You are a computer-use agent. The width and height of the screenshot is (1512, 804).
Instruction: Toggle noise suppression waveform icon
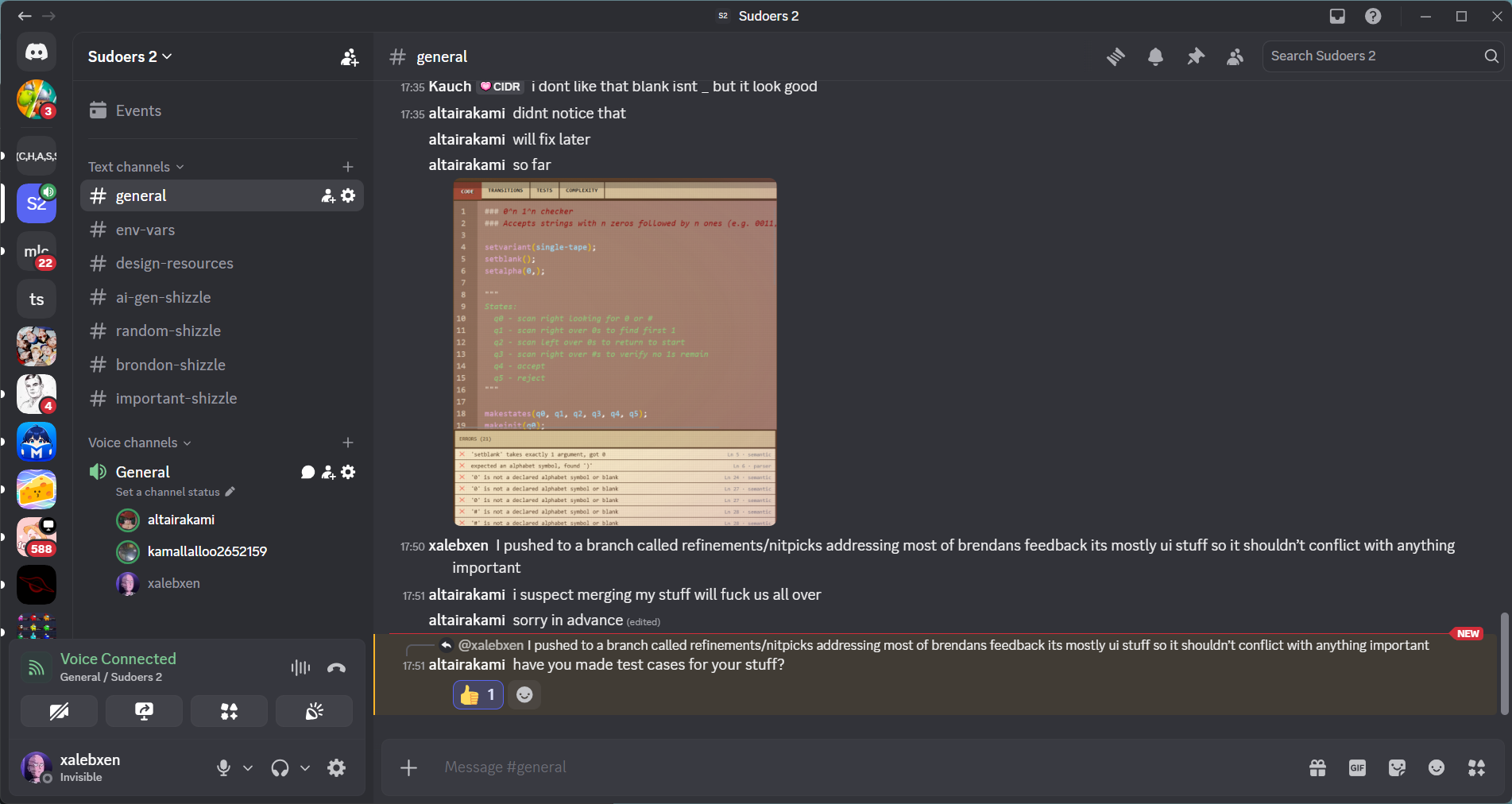coord(300,667)
